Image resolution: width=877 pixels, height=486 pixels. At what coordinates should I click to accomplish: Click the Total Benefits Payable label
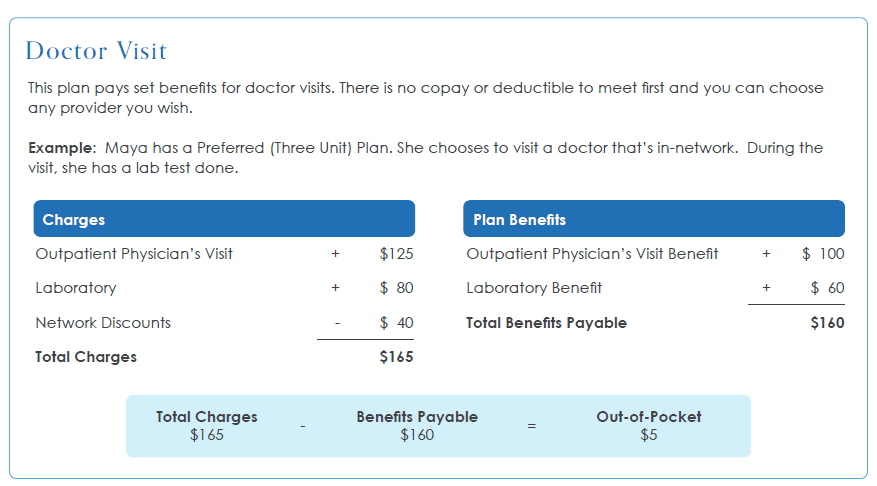[546, 323]
